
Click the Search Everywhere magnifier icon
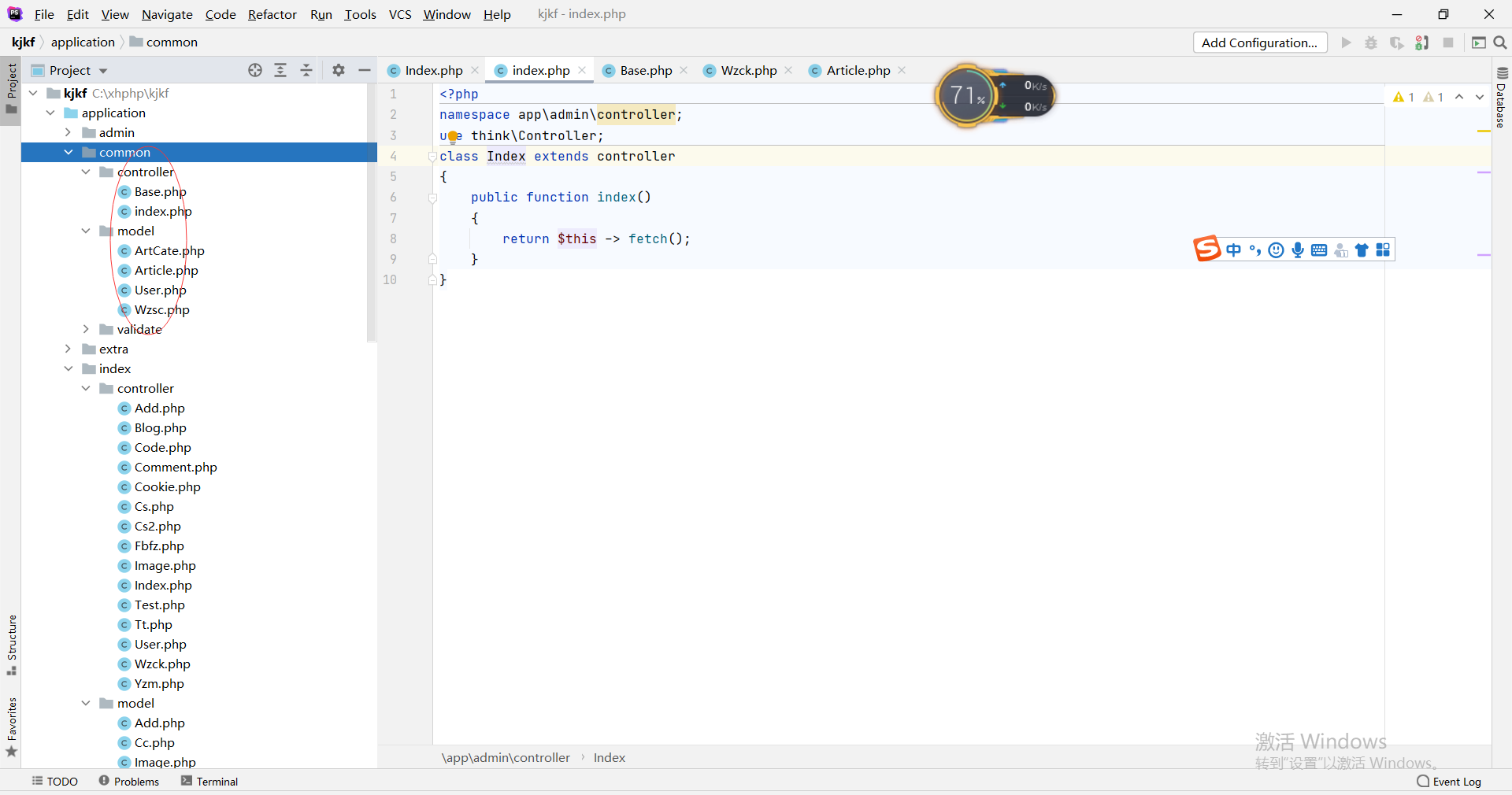point(1500,43)
